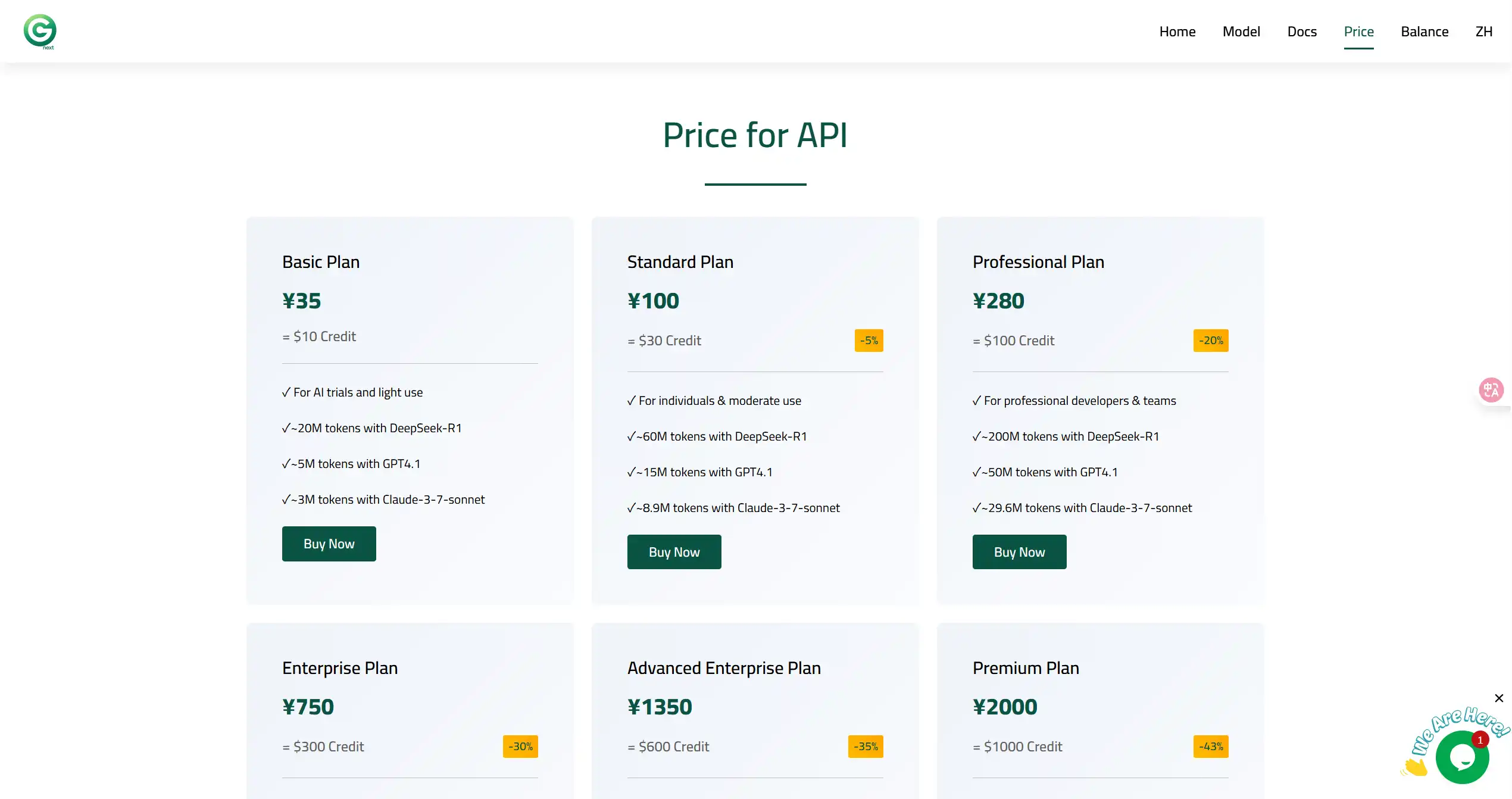Click the Premium Plan ¥2000 price
Screen dimensions: 1512x799
click(x=1005, y=707)
